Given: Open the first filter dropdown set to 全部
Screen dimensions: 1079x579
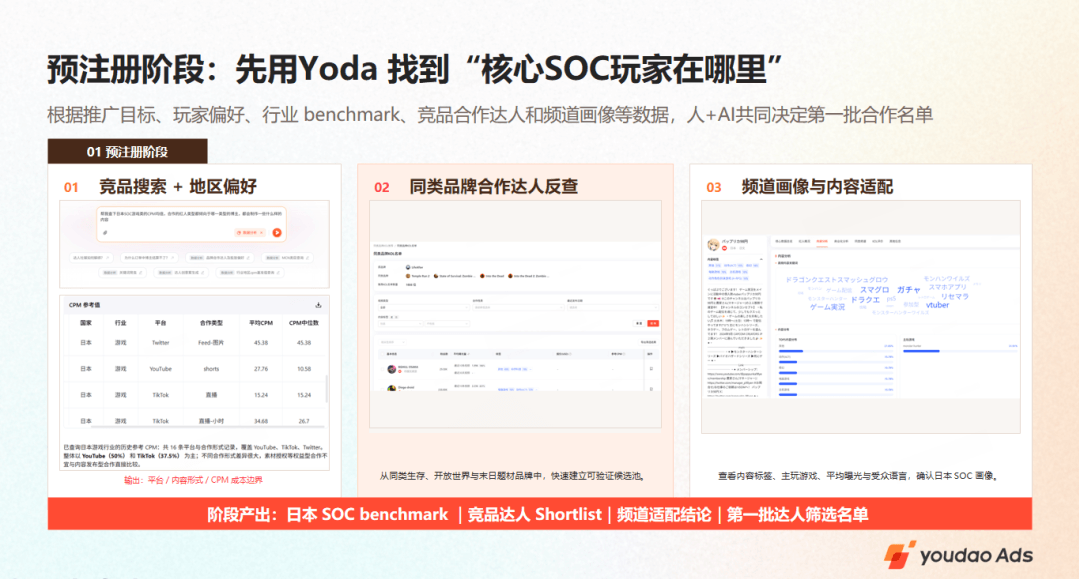Looking at the screenshot, I should pyautogui.click(x=422, y=308).
